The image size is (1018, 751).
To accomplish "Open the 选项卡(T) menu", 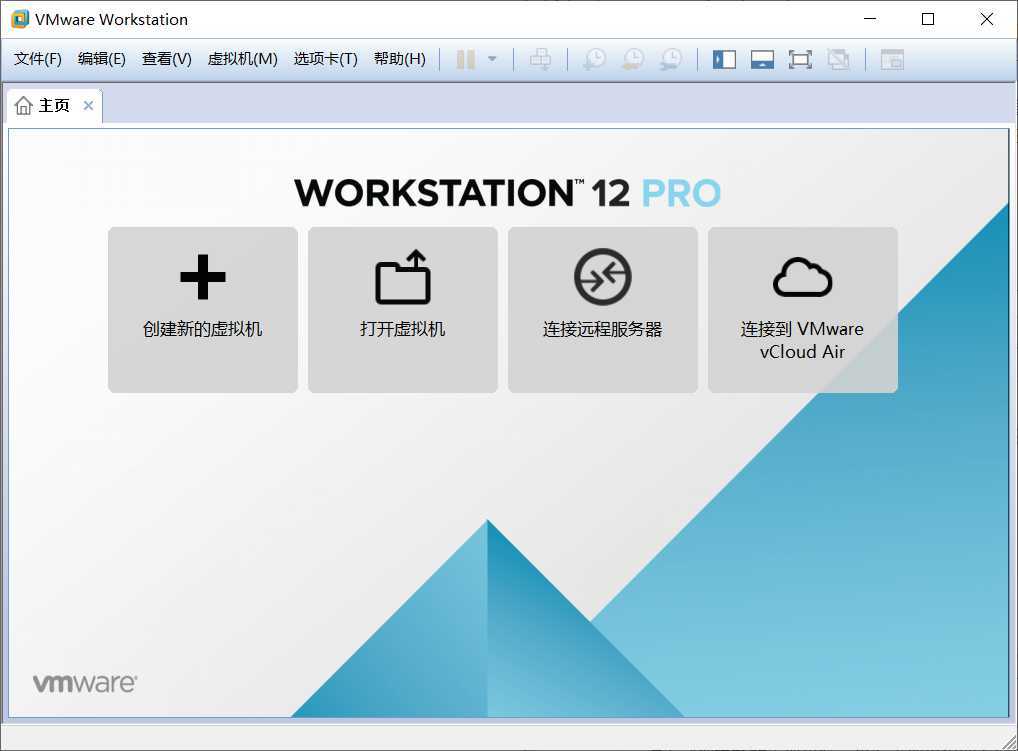I will click(x=325, y=59).
